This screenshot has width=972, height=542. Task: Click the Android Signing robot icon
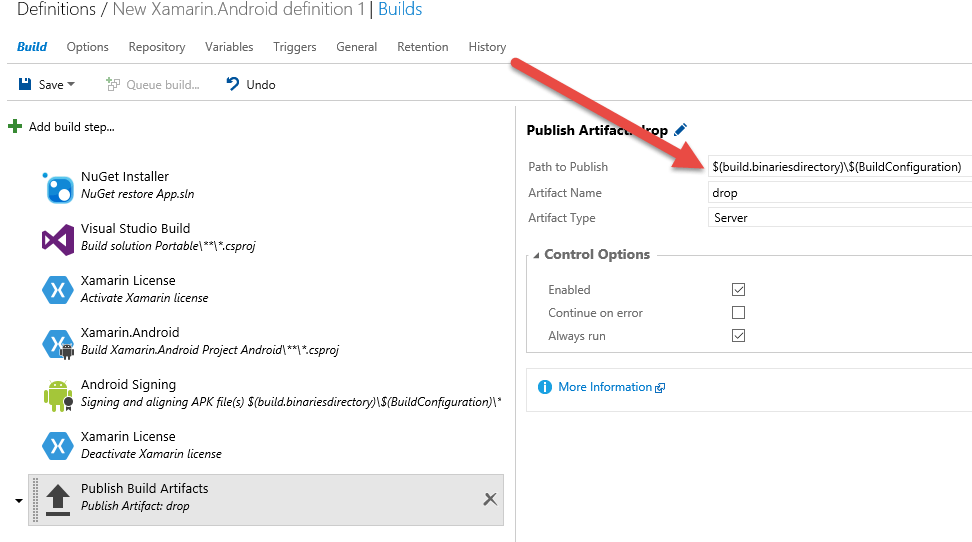[58, 396]
